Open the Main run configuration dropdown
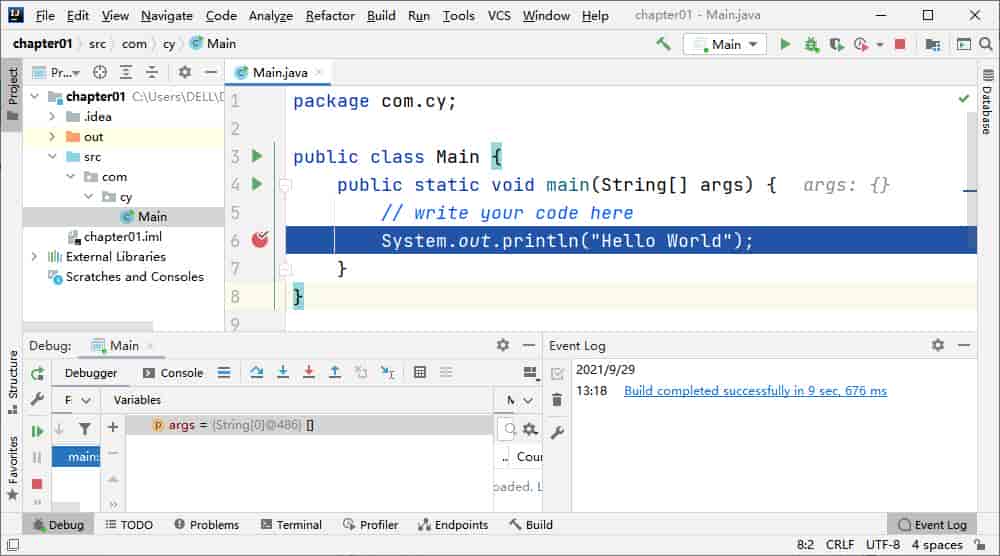 [725, 44]
